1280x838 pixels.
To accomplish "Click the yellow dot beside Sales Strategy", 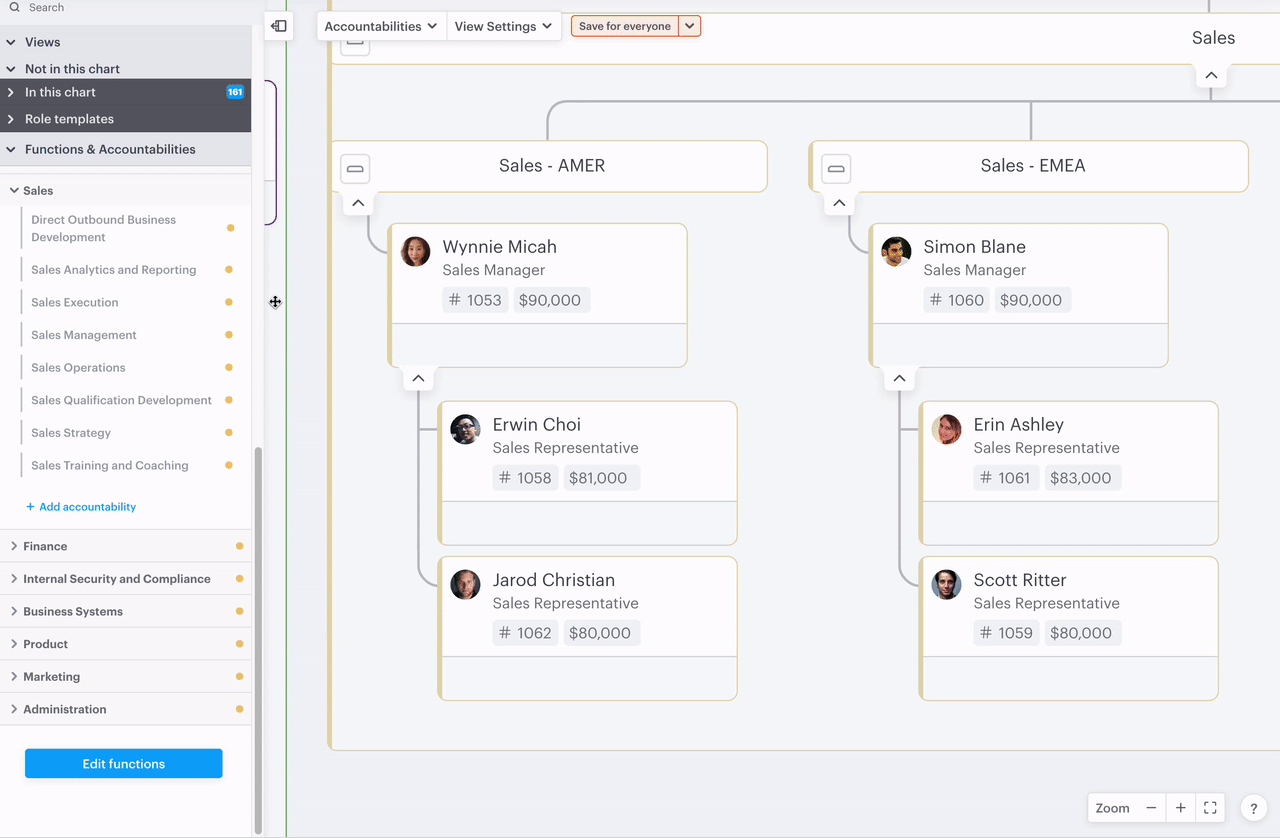I will (x=229, y=433).
